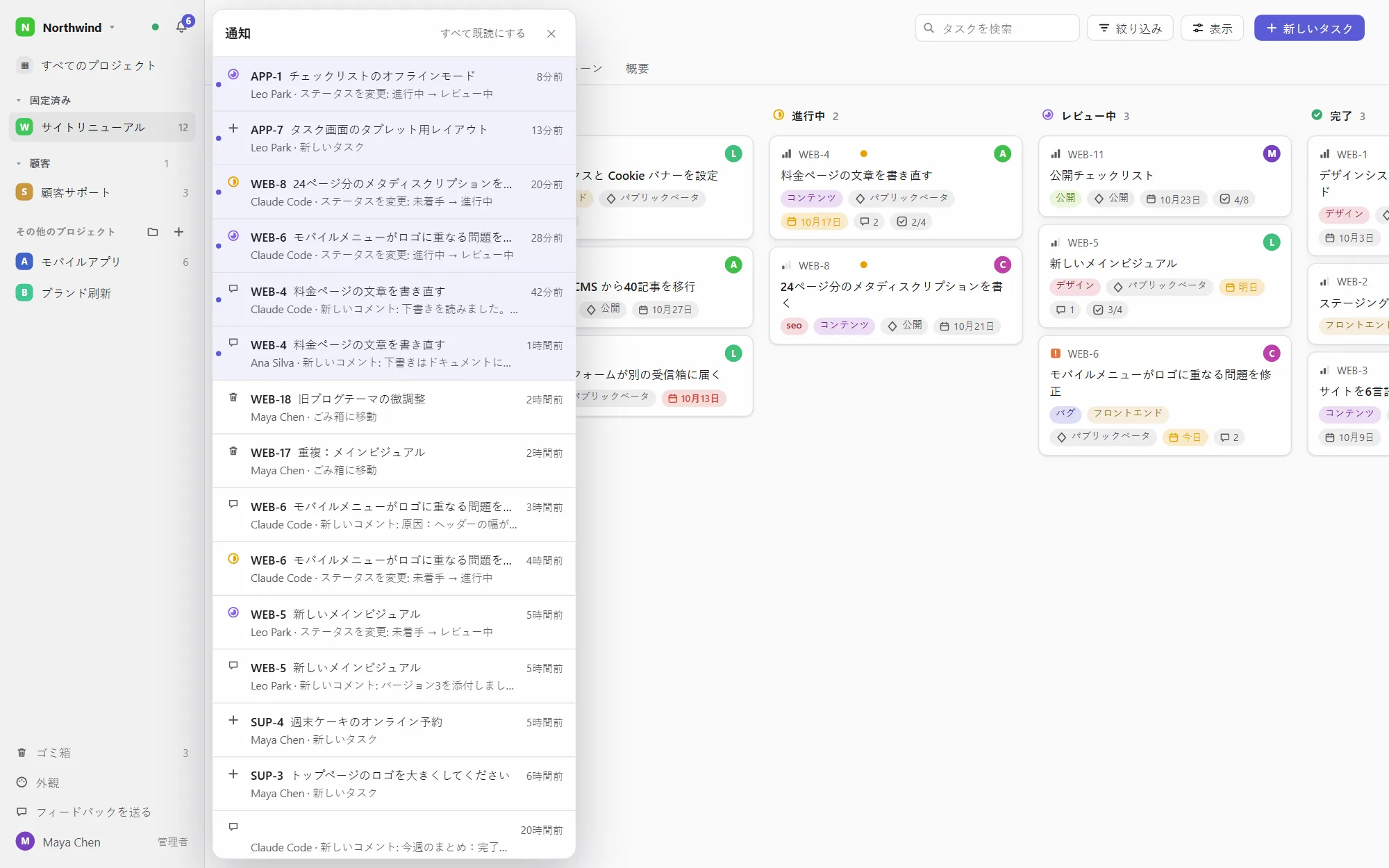Open WEB-17 重複：メインビジュアル notification

point(394,461)
